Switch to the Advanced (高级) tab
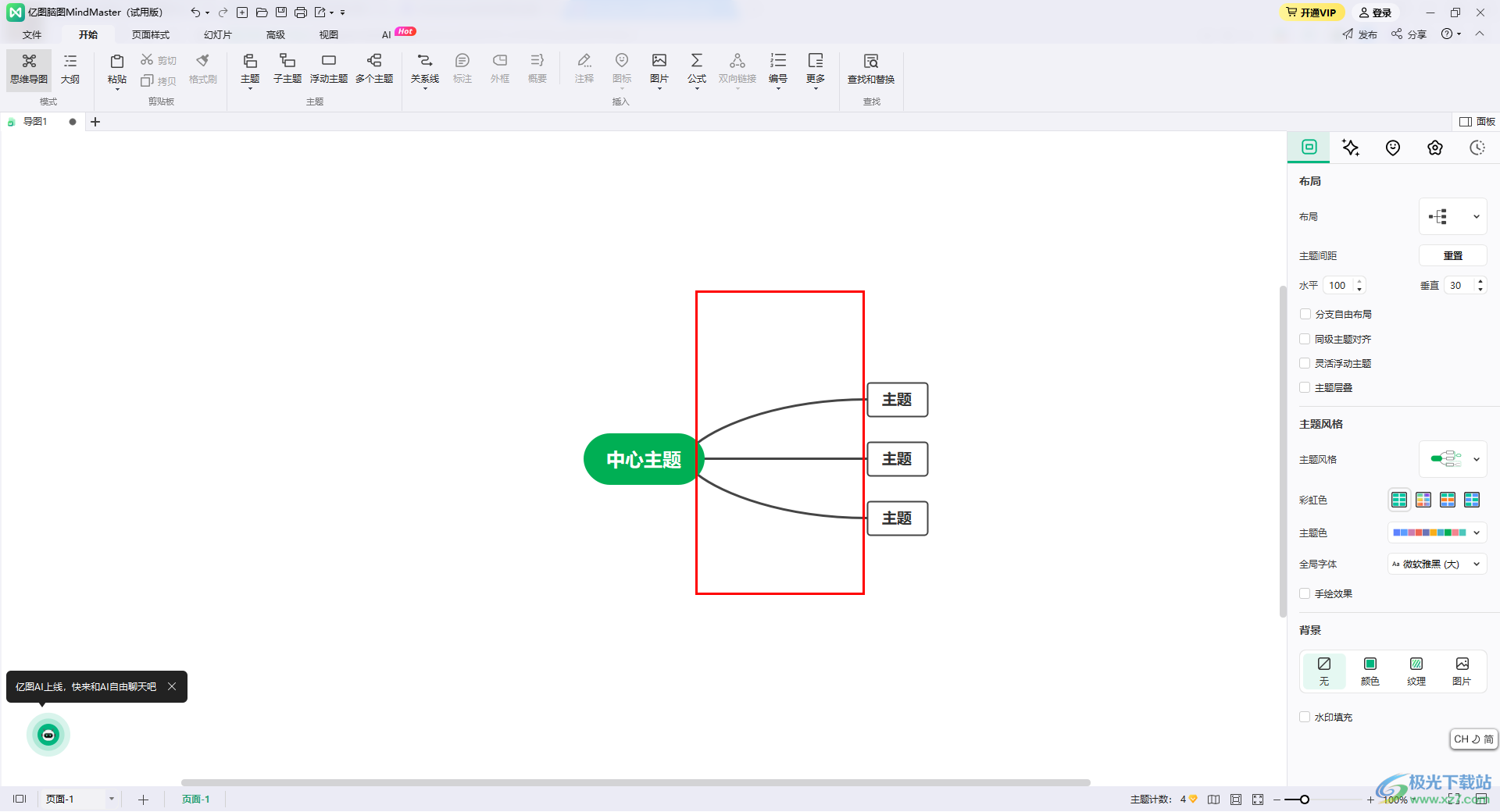This screenshot has height=812, width=1500. [x=276, y=34]
